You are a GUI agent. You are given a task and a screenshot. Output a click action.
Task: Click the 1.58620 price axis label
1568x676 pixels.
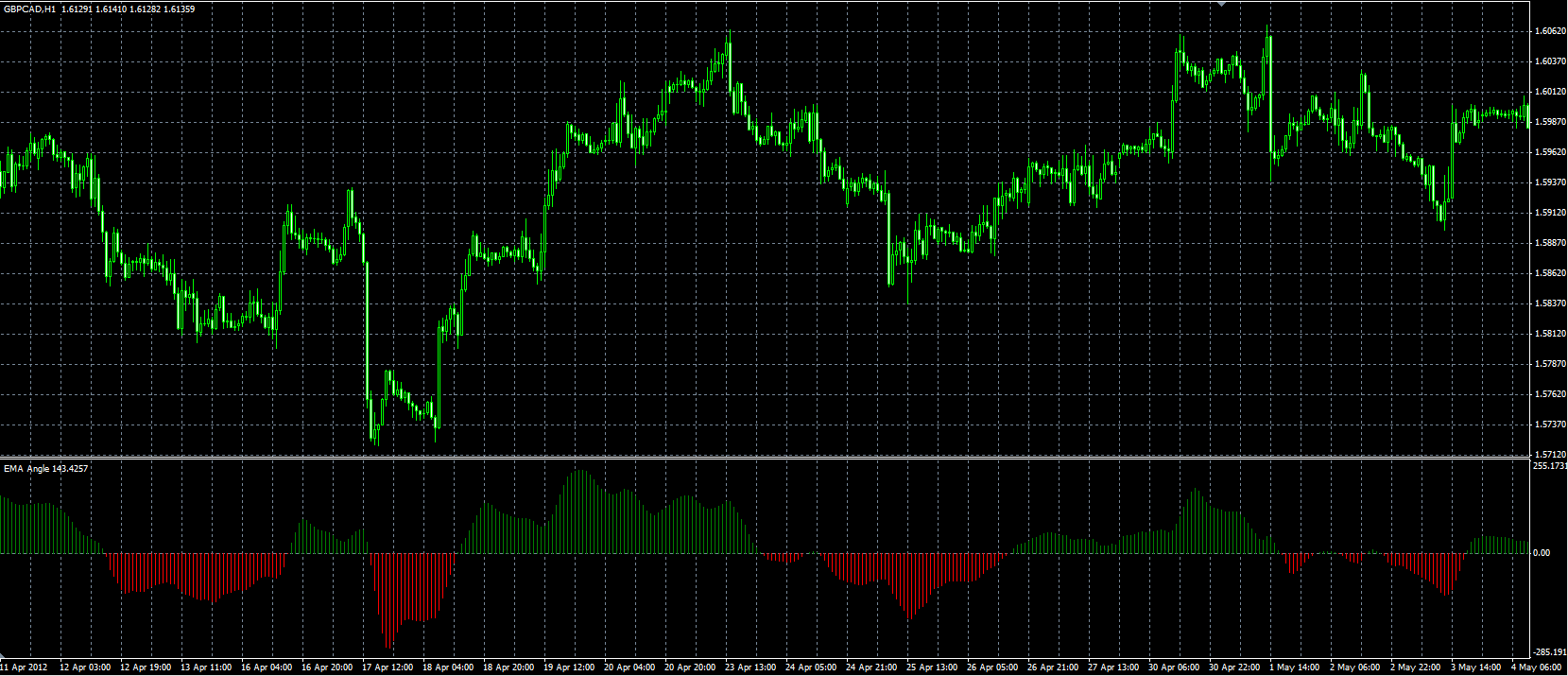[1550, 273]
